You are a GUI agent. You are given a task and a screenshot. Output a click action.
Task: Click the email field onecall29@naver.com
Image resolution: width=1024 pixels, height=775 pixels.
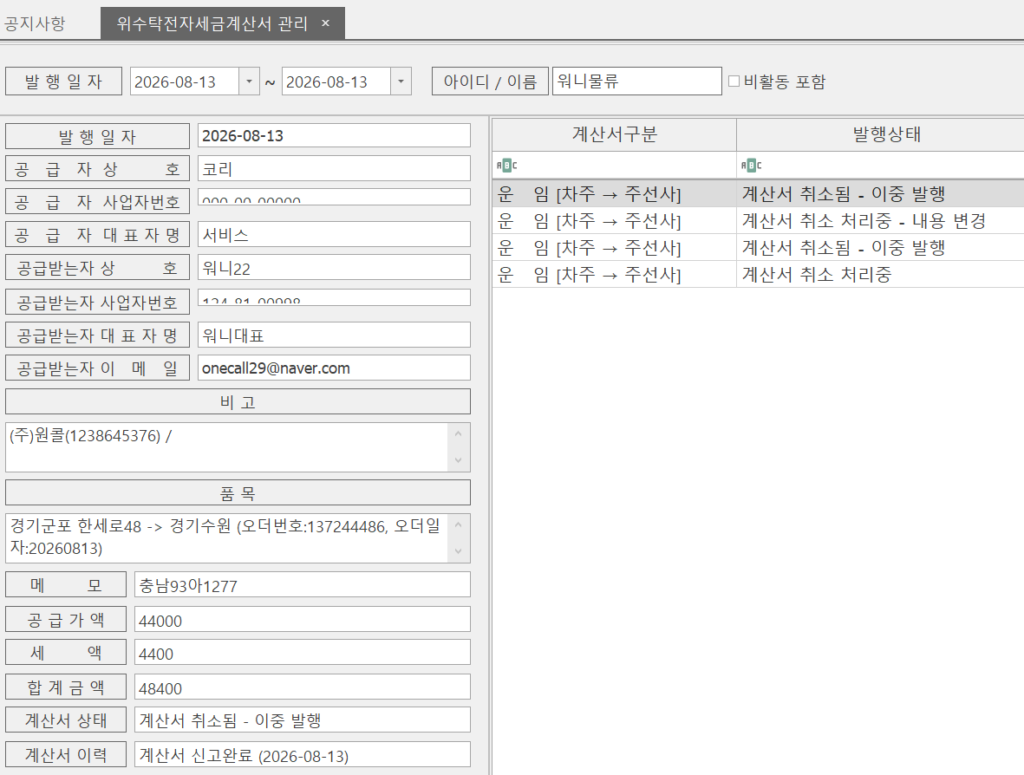coord(334,368)
